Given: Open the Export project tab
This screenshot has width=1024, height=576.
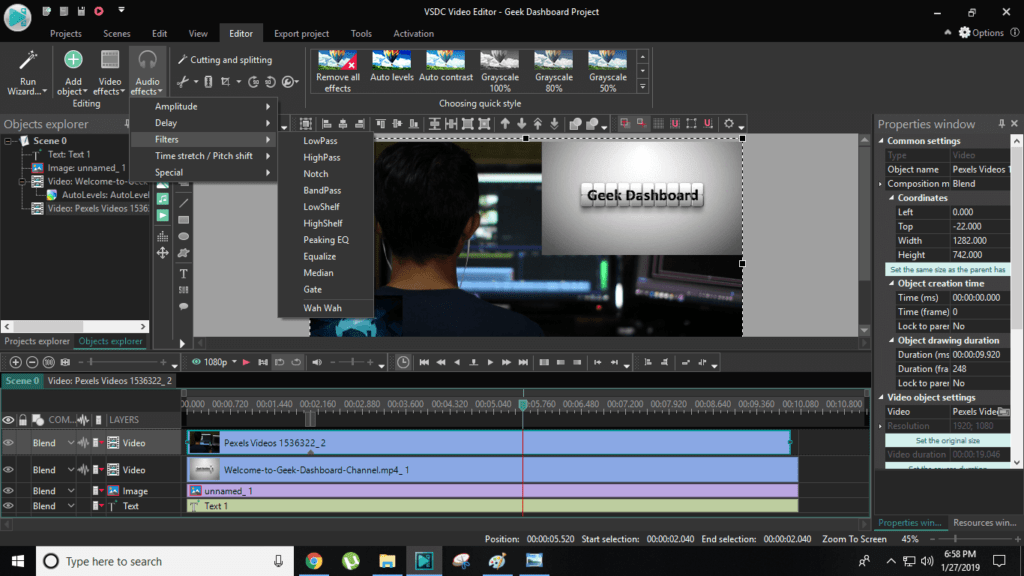Looking at the screenshot, I should (x=301, y=33).
